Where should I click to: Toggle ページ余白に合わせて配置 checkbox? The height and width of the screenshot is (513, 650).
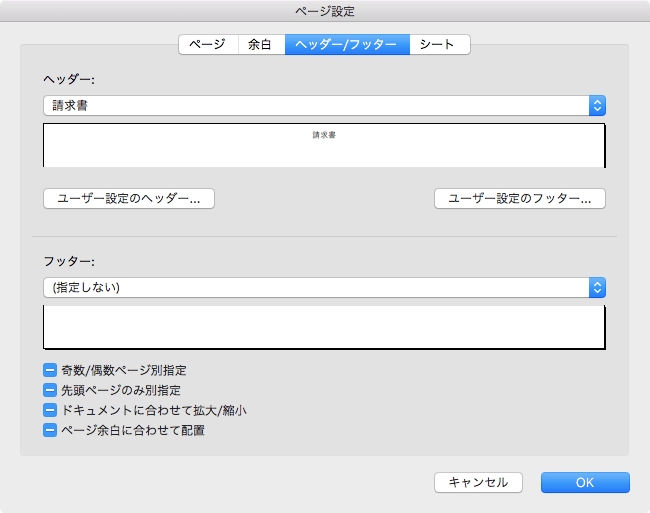pyautogui.click(x=50, y=430)
